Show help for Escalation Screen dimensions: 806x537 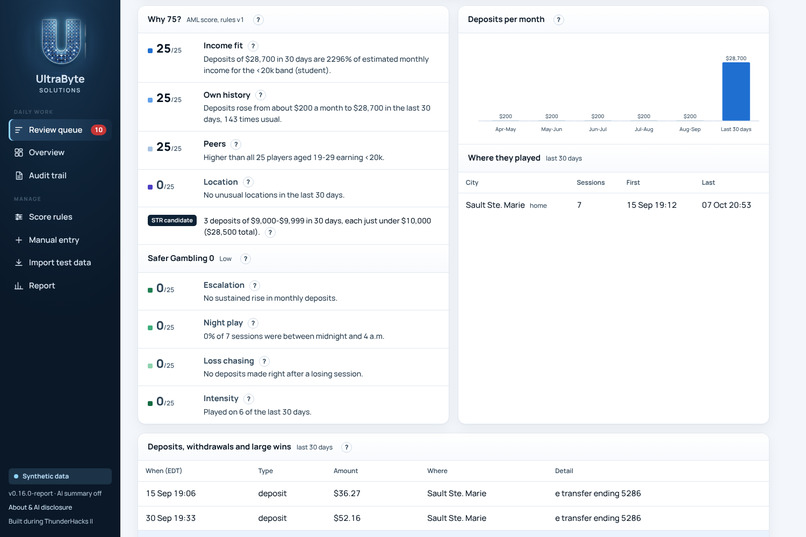(x=254, y=285)
